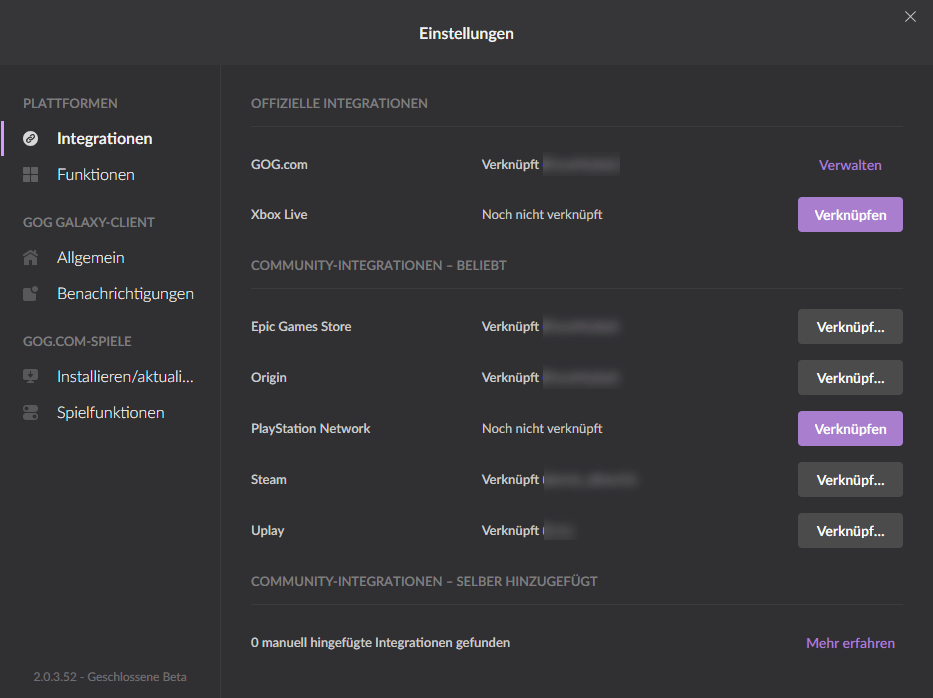This screenshot has width=933, height=698.
Task: Click Xbox Live 'Noch nicht verknüpft' status
Action: point(542,214)
